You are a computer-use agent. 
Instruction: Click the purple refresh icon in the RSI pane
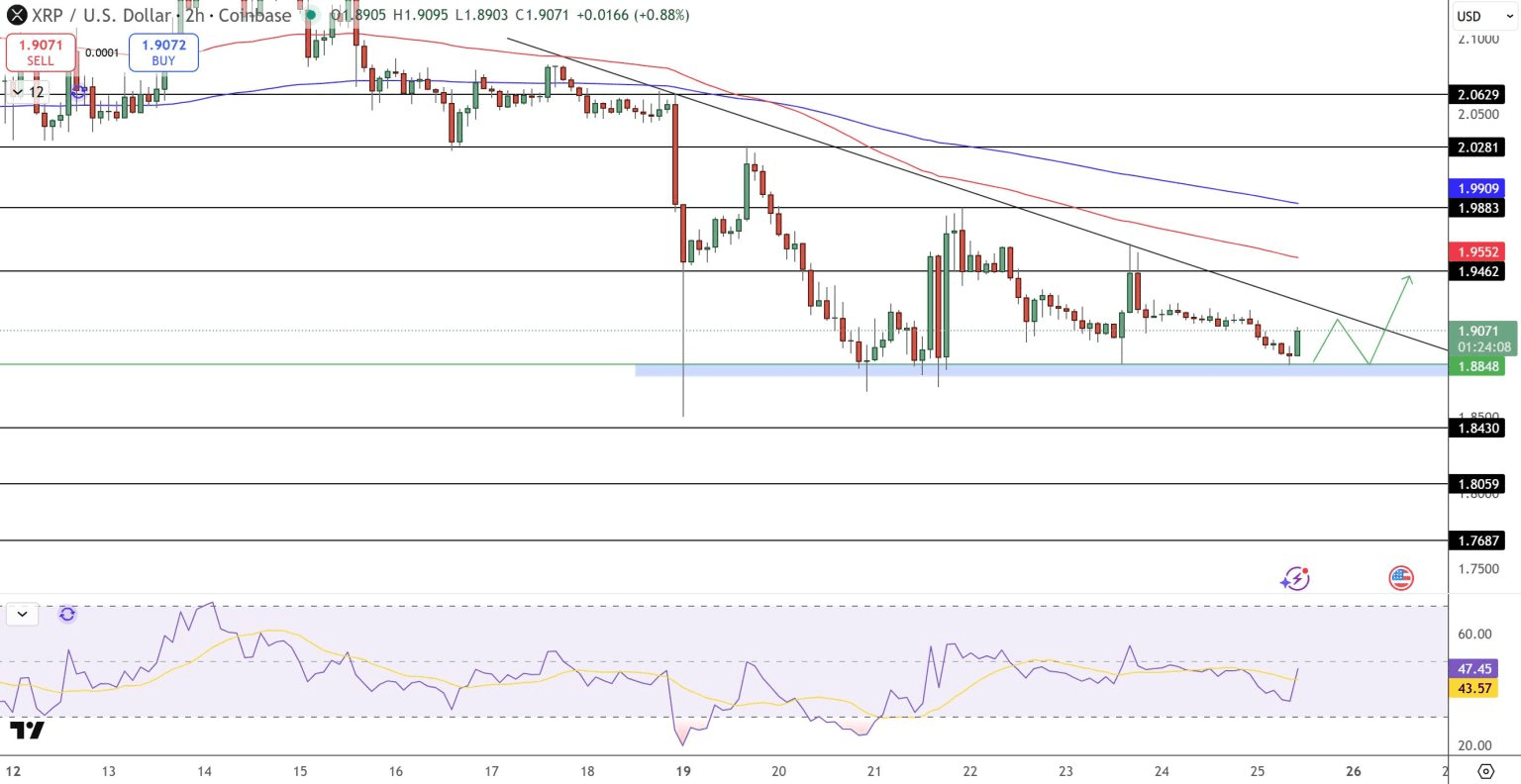(67, 615)
